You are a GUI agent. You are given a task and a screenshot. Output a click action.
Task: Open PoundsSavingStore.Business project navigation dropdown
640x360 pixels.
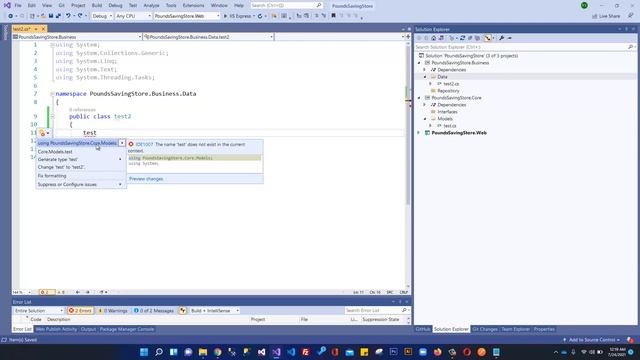[x=77, y=37]
